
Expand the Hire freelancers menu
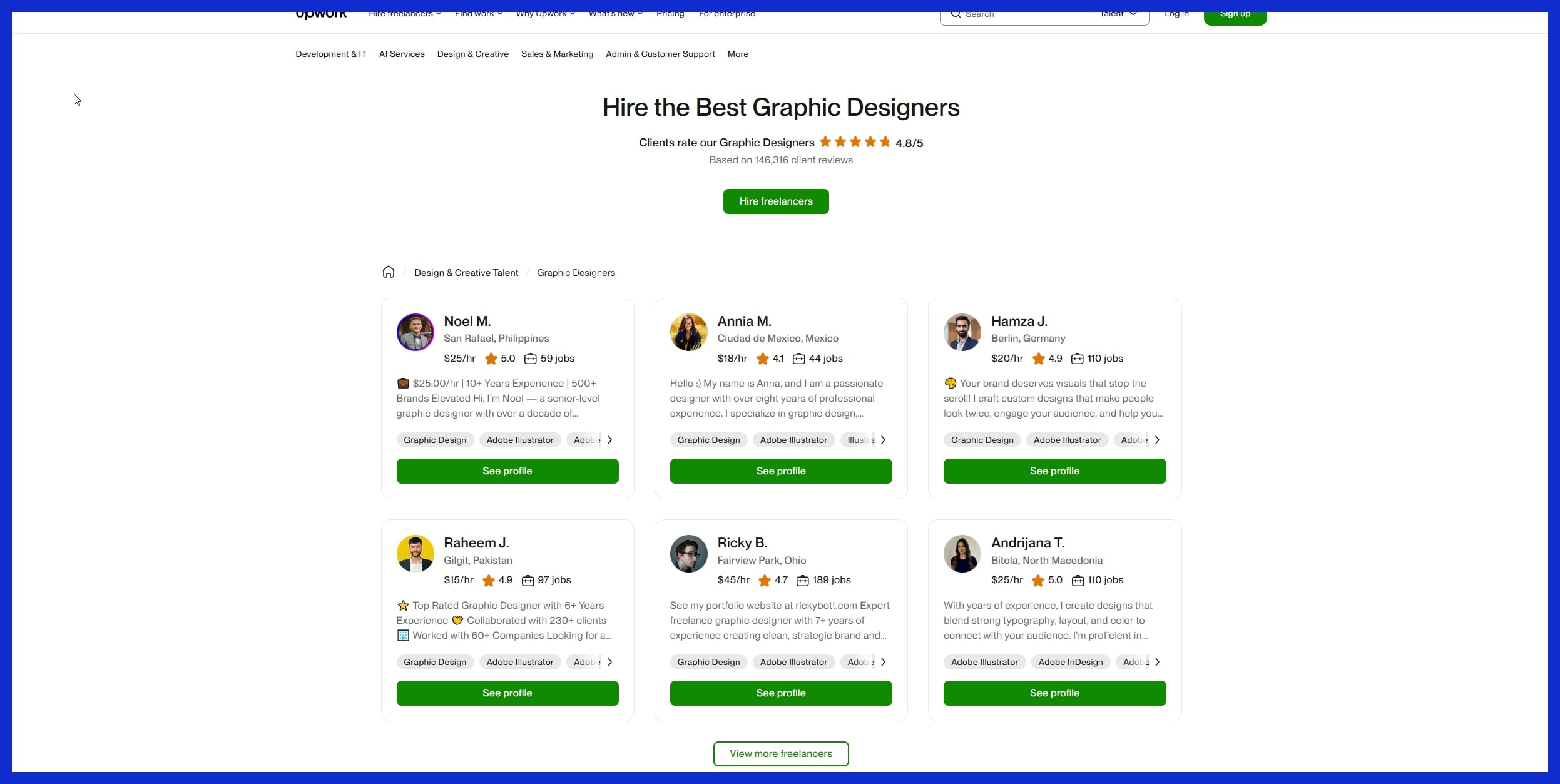pos(404,13)
